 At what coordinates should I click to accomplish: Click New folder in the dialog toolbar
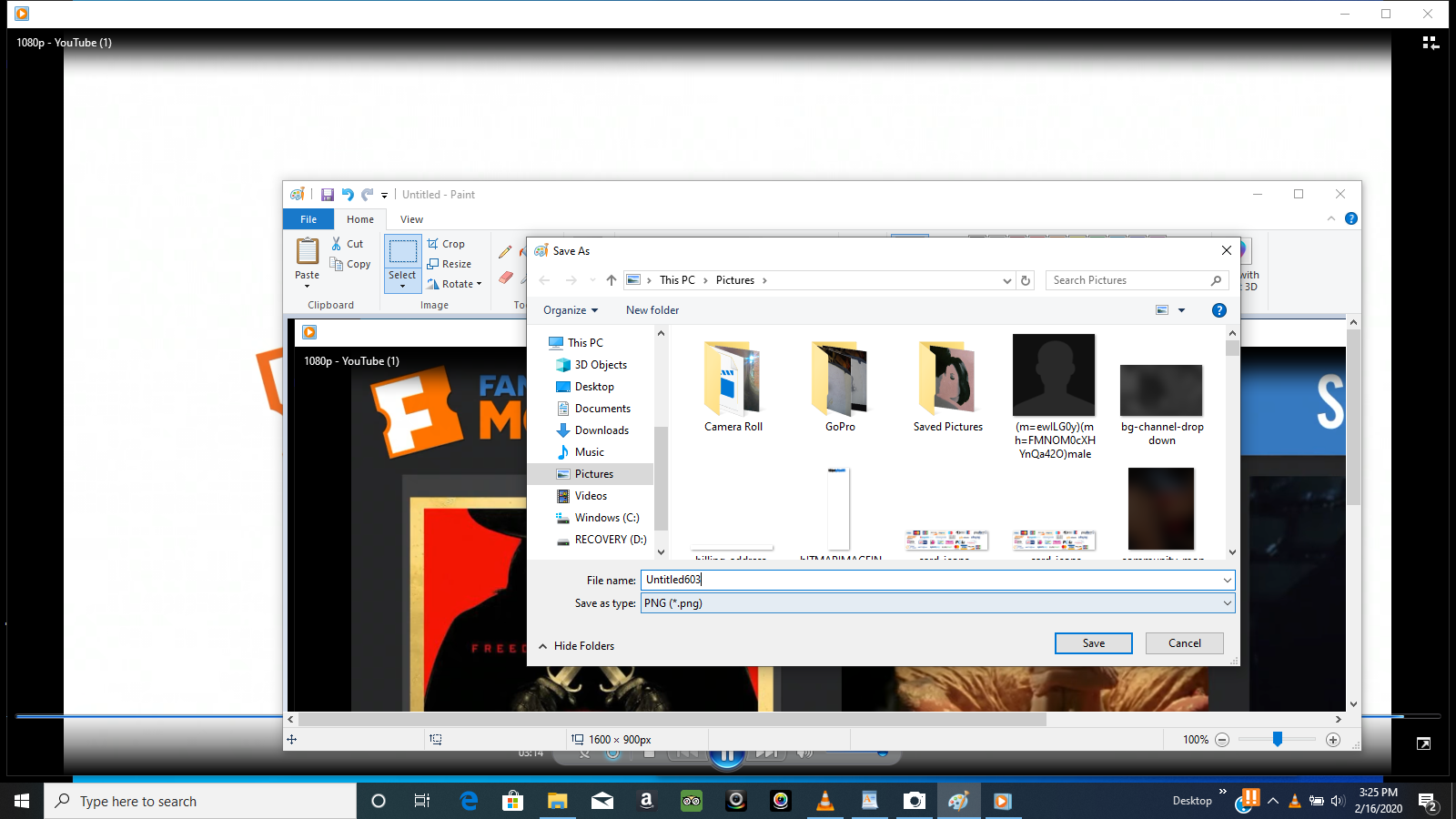(652, 310)
